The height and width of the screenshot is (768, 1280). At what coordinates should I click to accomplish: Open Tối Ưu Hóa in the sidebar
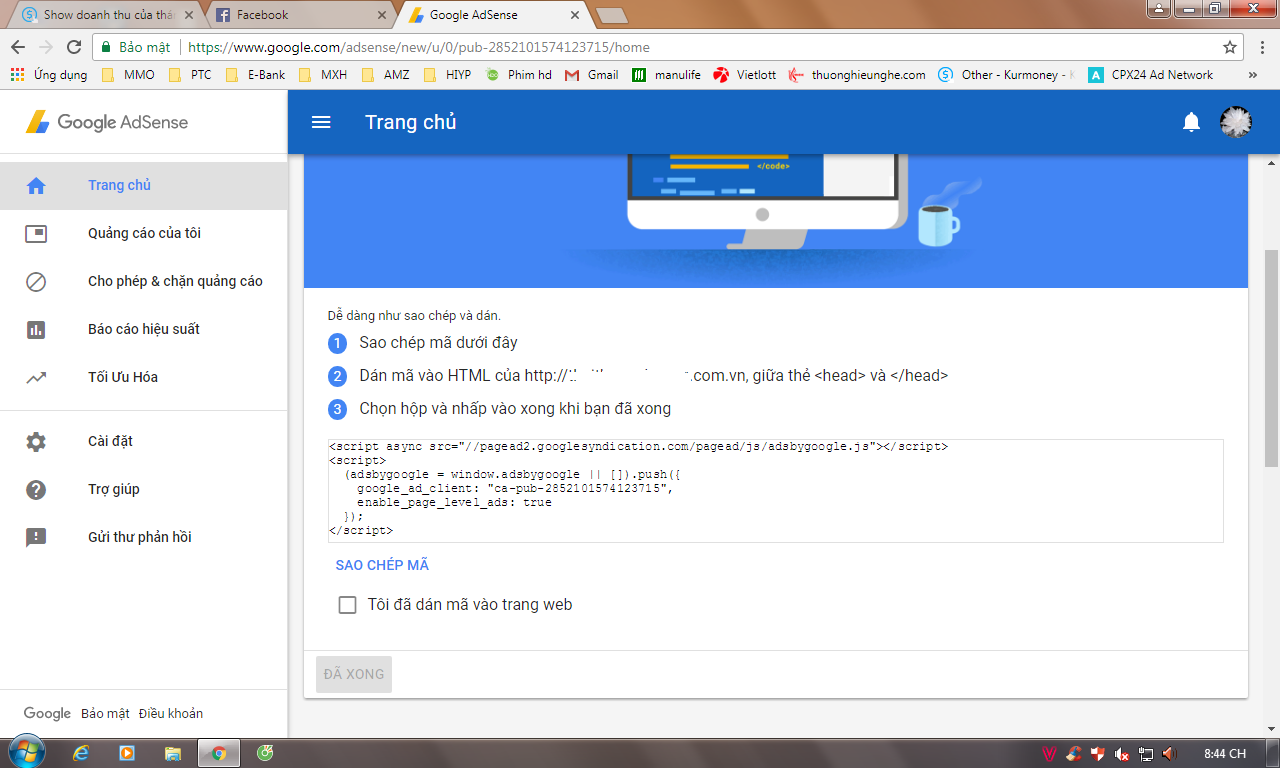point(144,377)
